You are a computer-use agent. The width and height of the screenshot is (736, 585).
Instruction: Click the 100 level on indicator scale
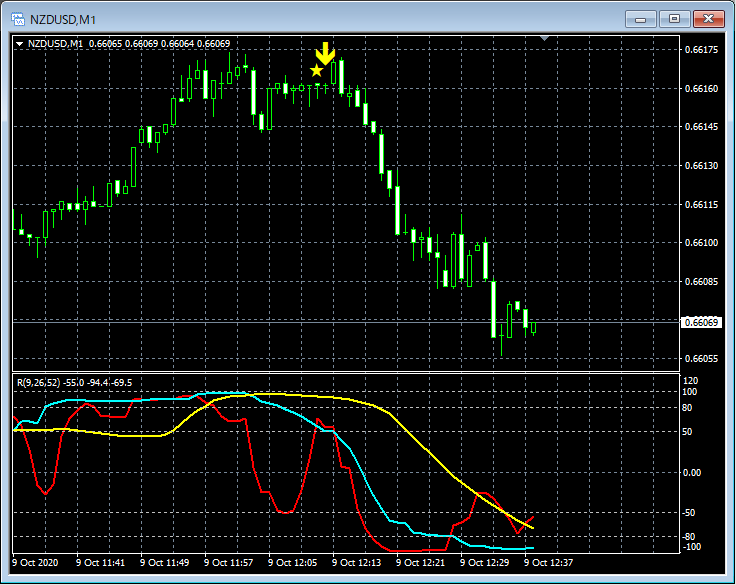point(691,392)
